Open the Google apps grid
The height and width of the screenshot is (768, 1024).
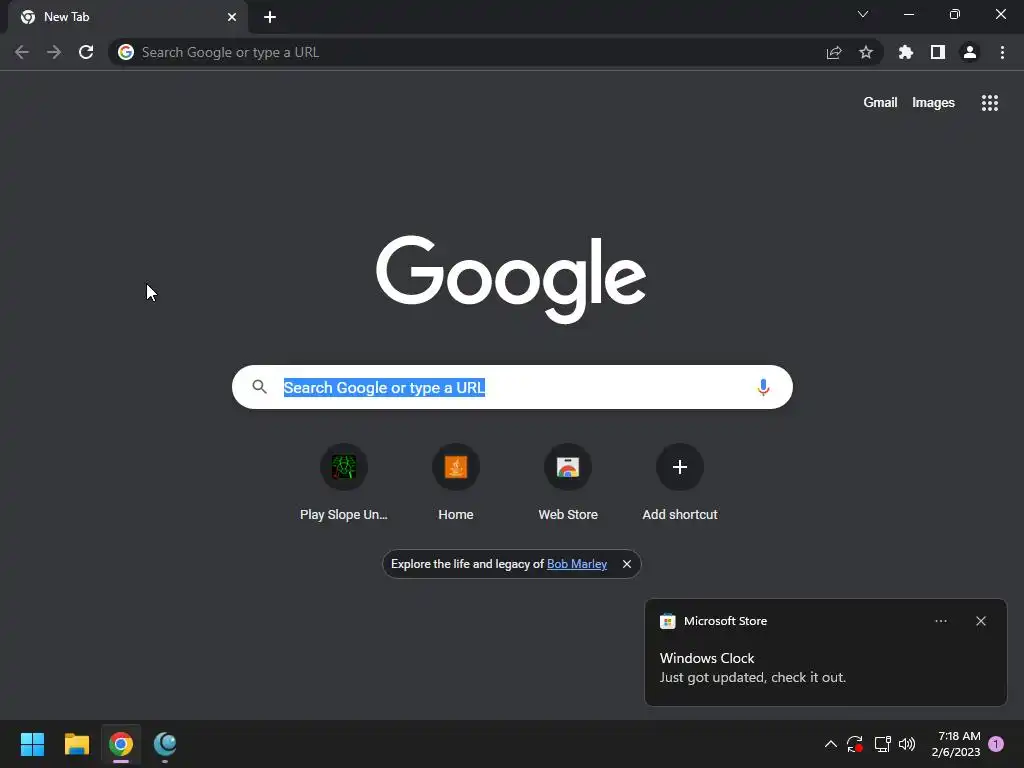(x=989, y=103)
